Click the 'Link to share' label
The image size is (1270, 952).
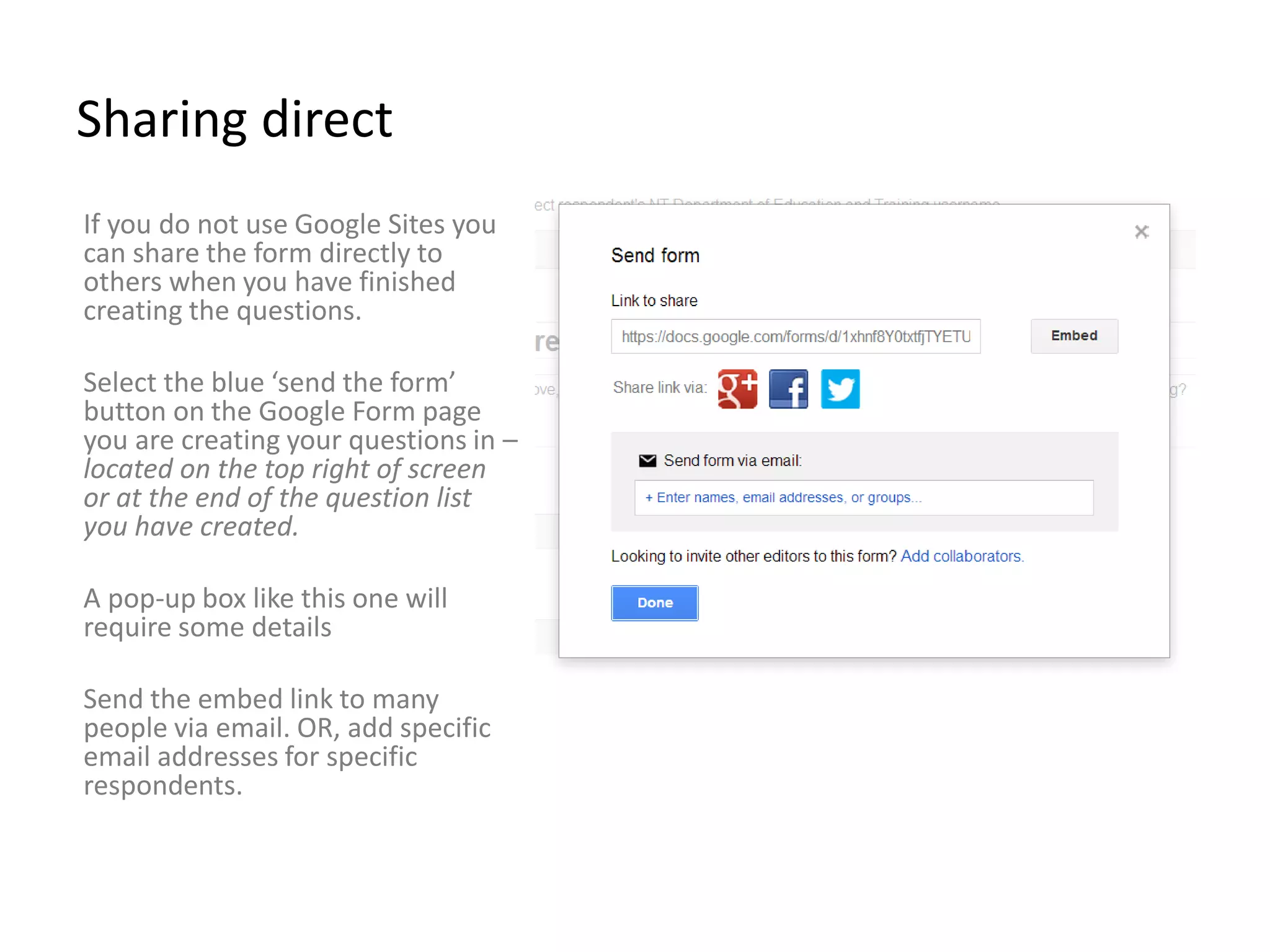pyautogui.click(x=654, y=301)
